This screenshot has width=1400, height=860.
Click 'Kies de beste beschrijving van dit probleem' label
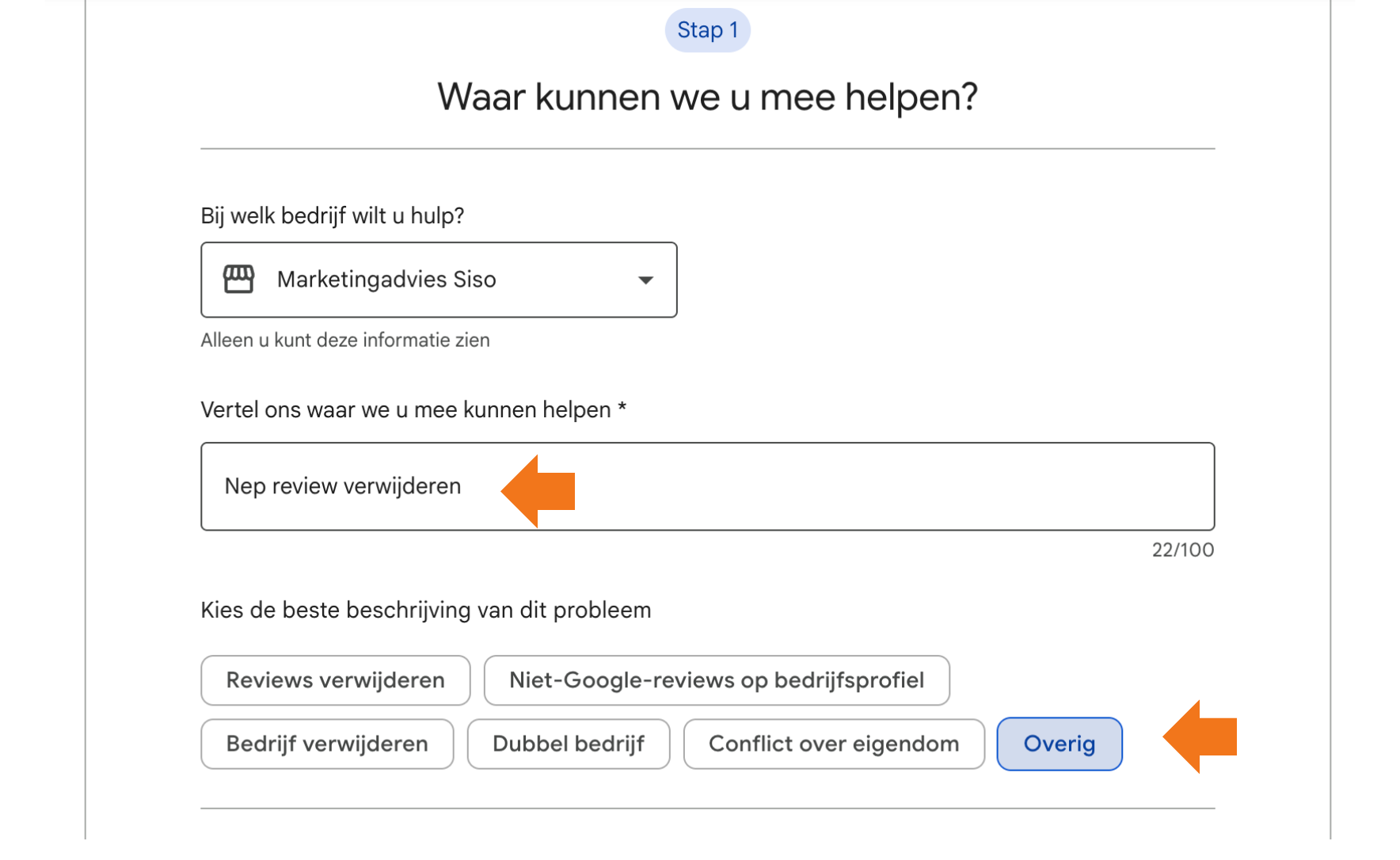click(425, 610)
